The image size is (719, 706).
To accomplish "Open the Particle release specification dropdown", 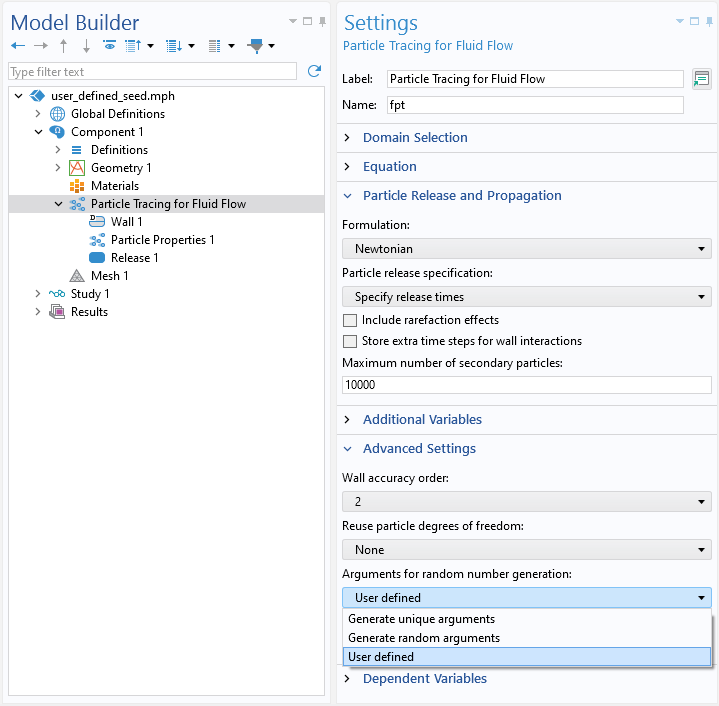I will (526, 297).
